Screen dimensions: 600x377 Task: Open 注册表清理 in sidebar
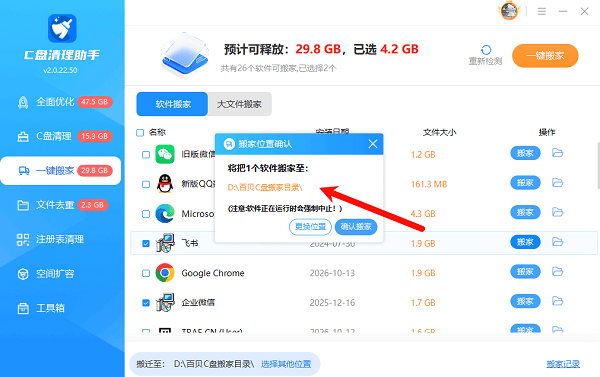point(61,240)
